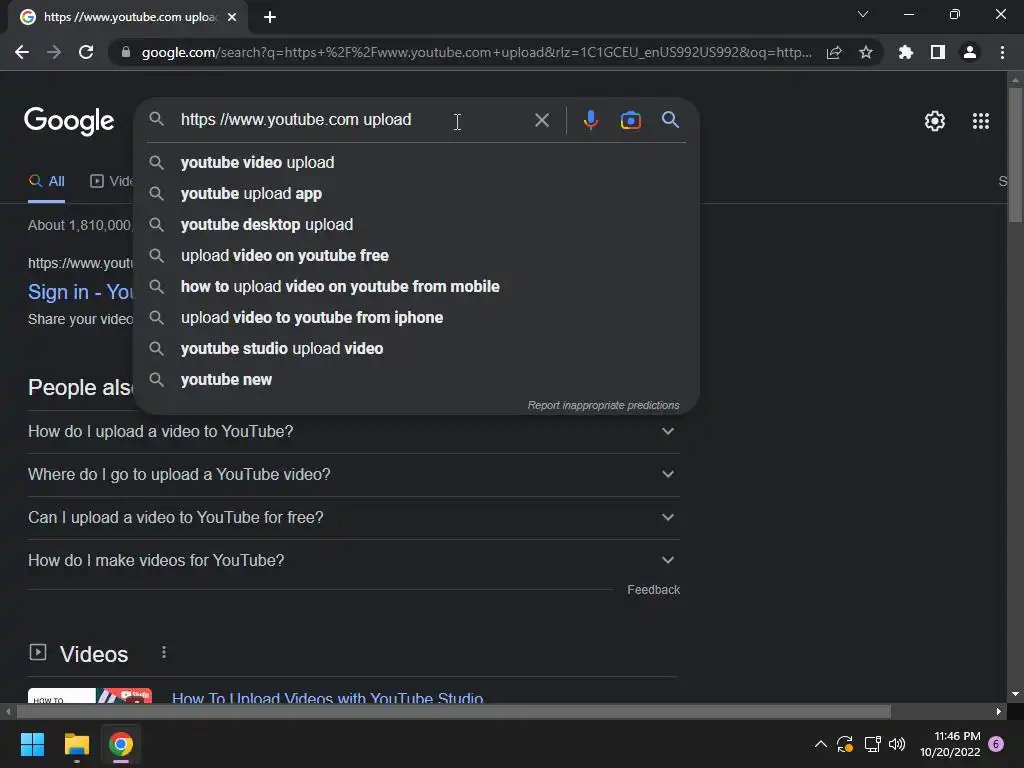Image resolution: width=1024 pixels, height=768 pixels.
Task: Show hidden system tray icons
Action: pos(821,744)
